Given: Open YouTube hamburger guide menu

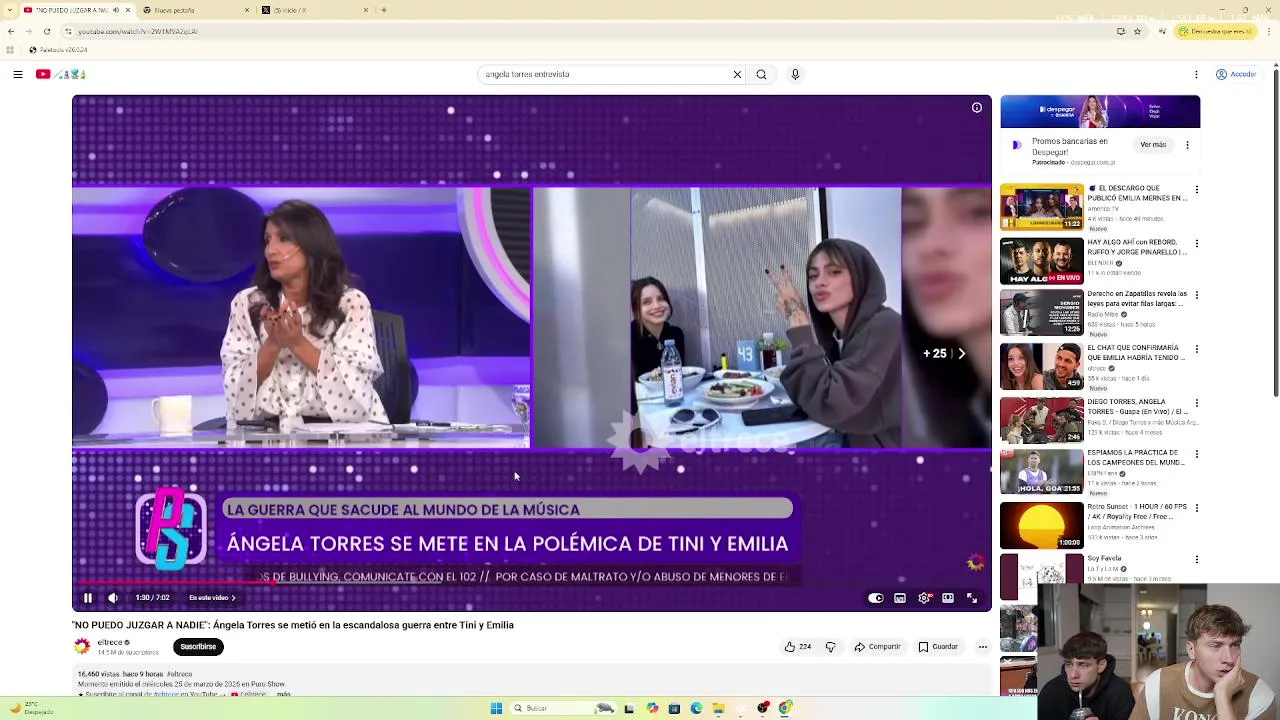Looking at the screenshot, I should click(x=18, y=74).
